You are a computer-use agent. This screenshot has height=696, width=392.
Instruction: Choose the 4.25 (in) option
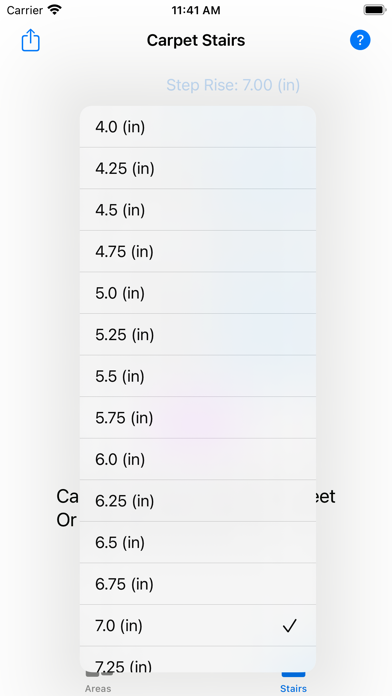(x=198, y=168)
